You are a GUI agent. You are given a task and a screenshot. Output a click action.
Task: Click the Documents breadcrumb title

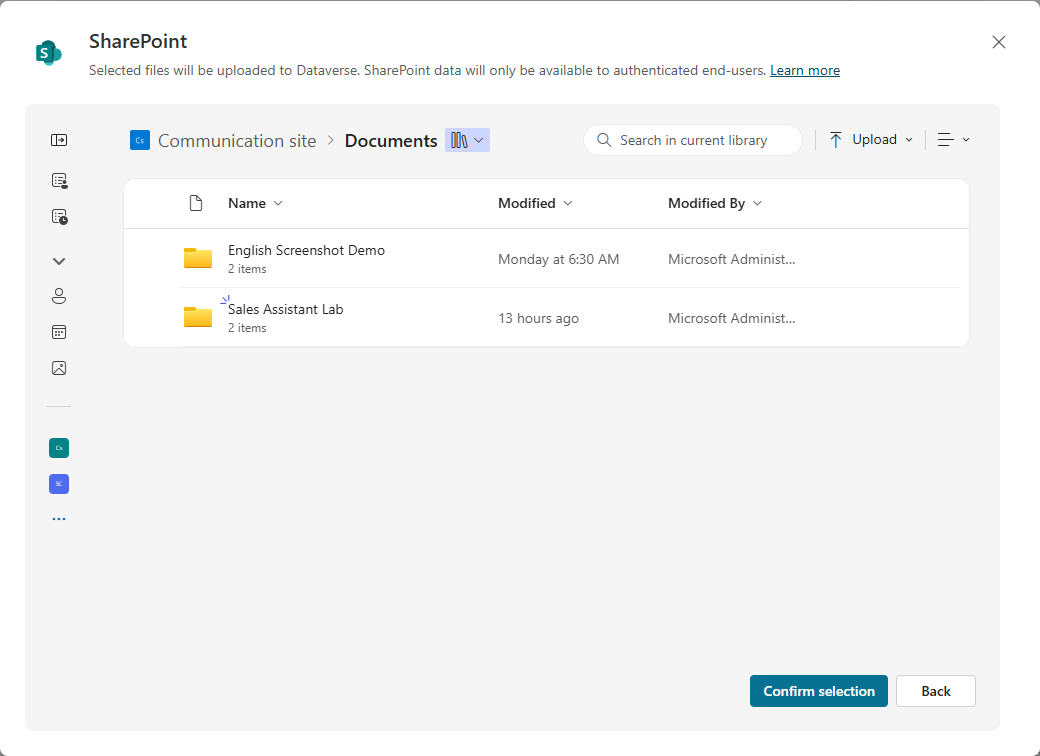tap(391, 141)
